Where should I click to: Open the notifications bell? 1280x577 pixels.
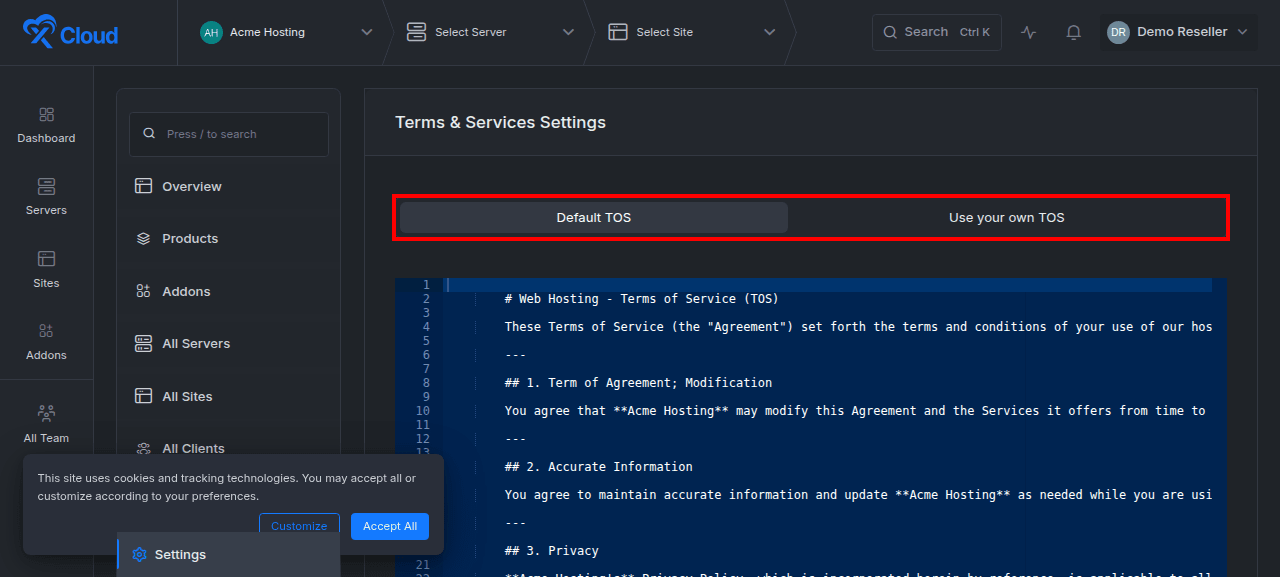click(x=1074, y=32)
